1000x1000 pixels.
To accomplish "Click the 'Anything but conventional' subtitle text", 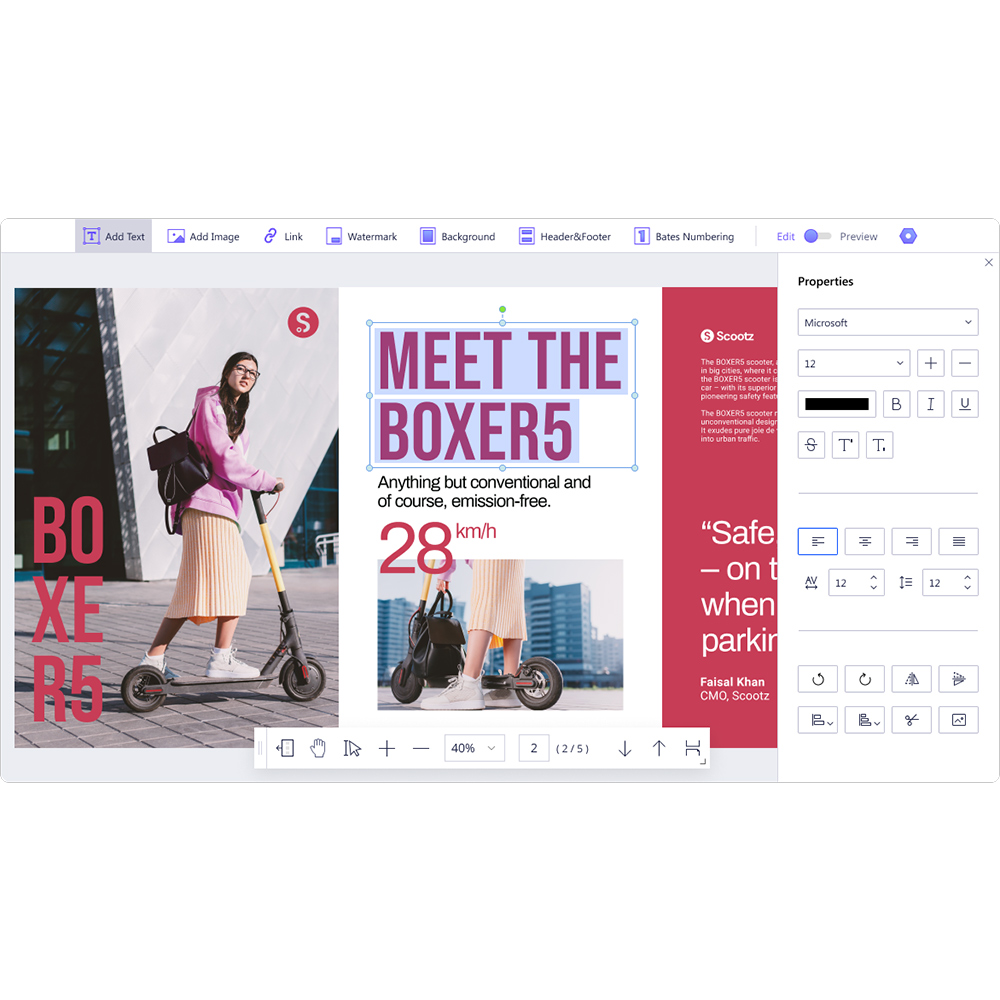I will coord(484,492).
